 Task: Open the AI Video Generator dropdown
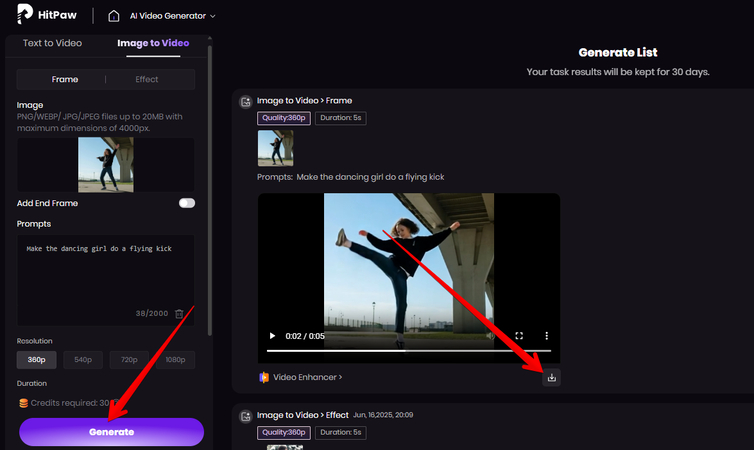coord(172,16)
